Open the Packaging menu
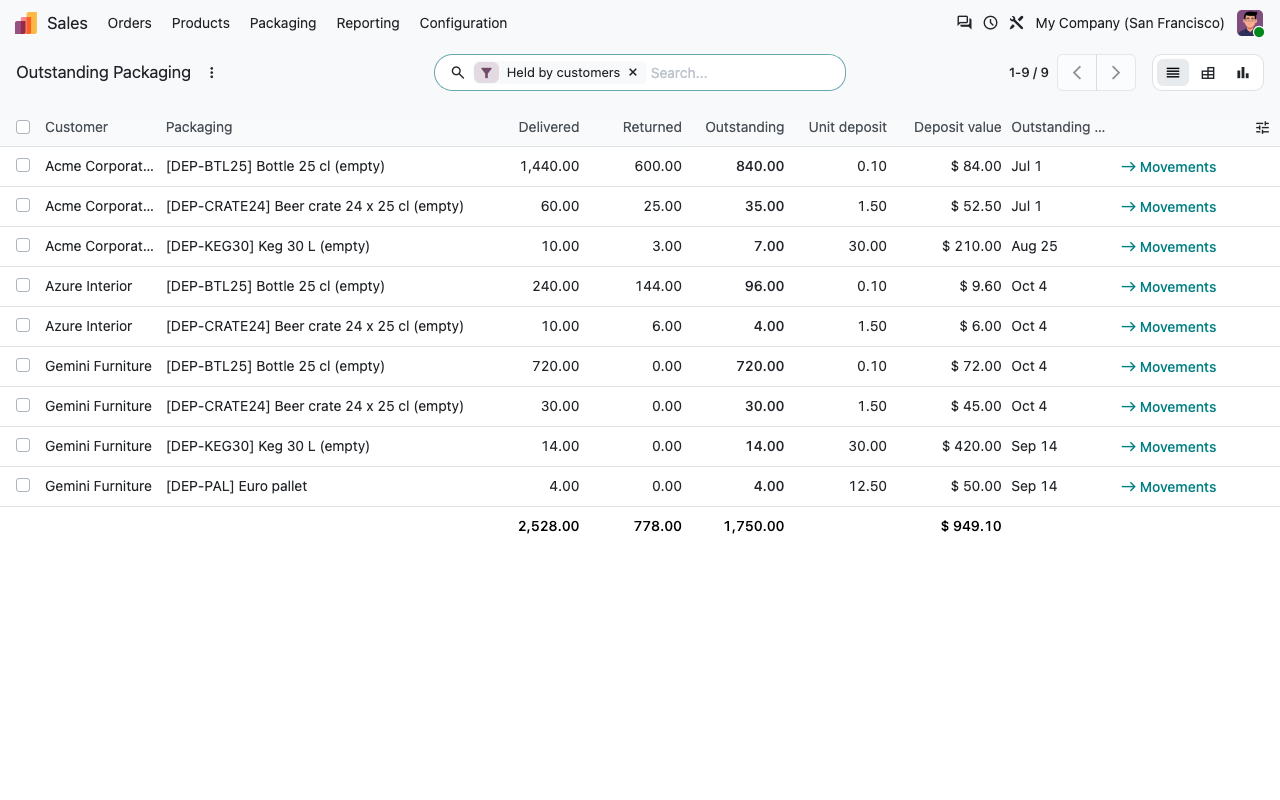Viewport: 1280px width, 800px height. point(283,23)
